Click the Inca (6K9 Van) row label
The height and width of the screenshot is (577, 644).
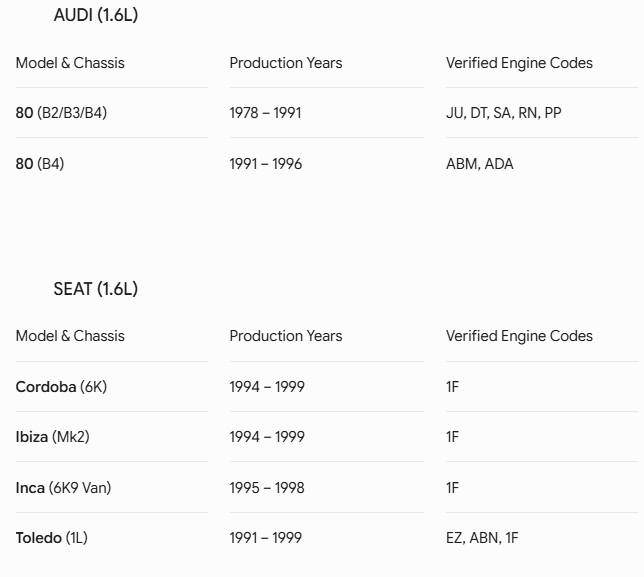click(63, 487)
